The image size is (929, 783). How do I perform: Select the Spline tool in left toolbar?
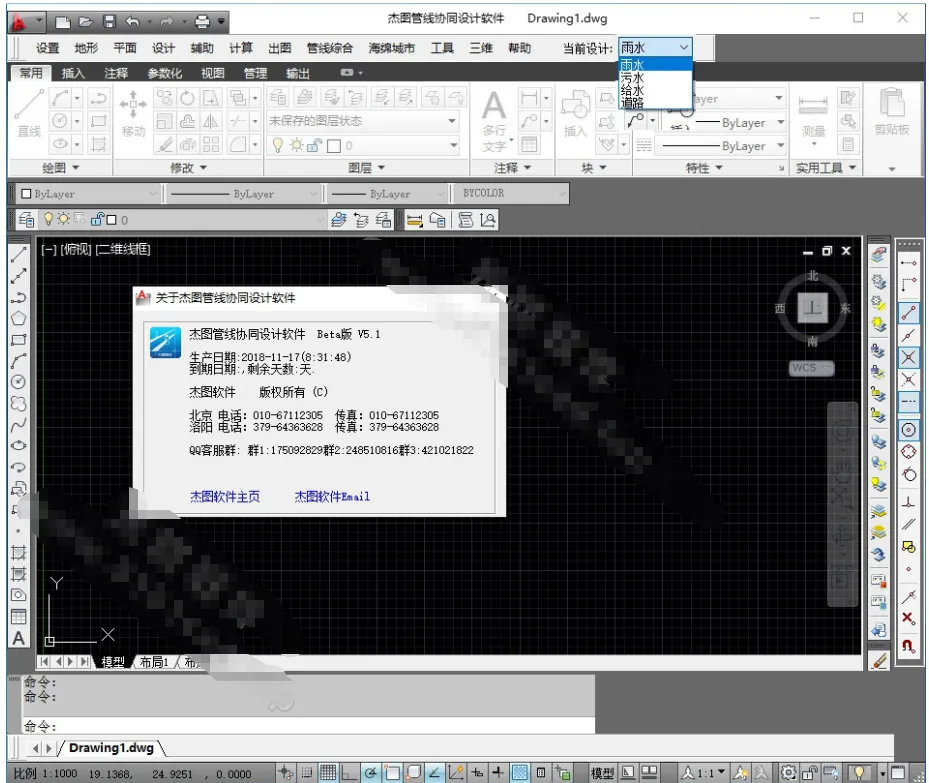click(18, 425)
